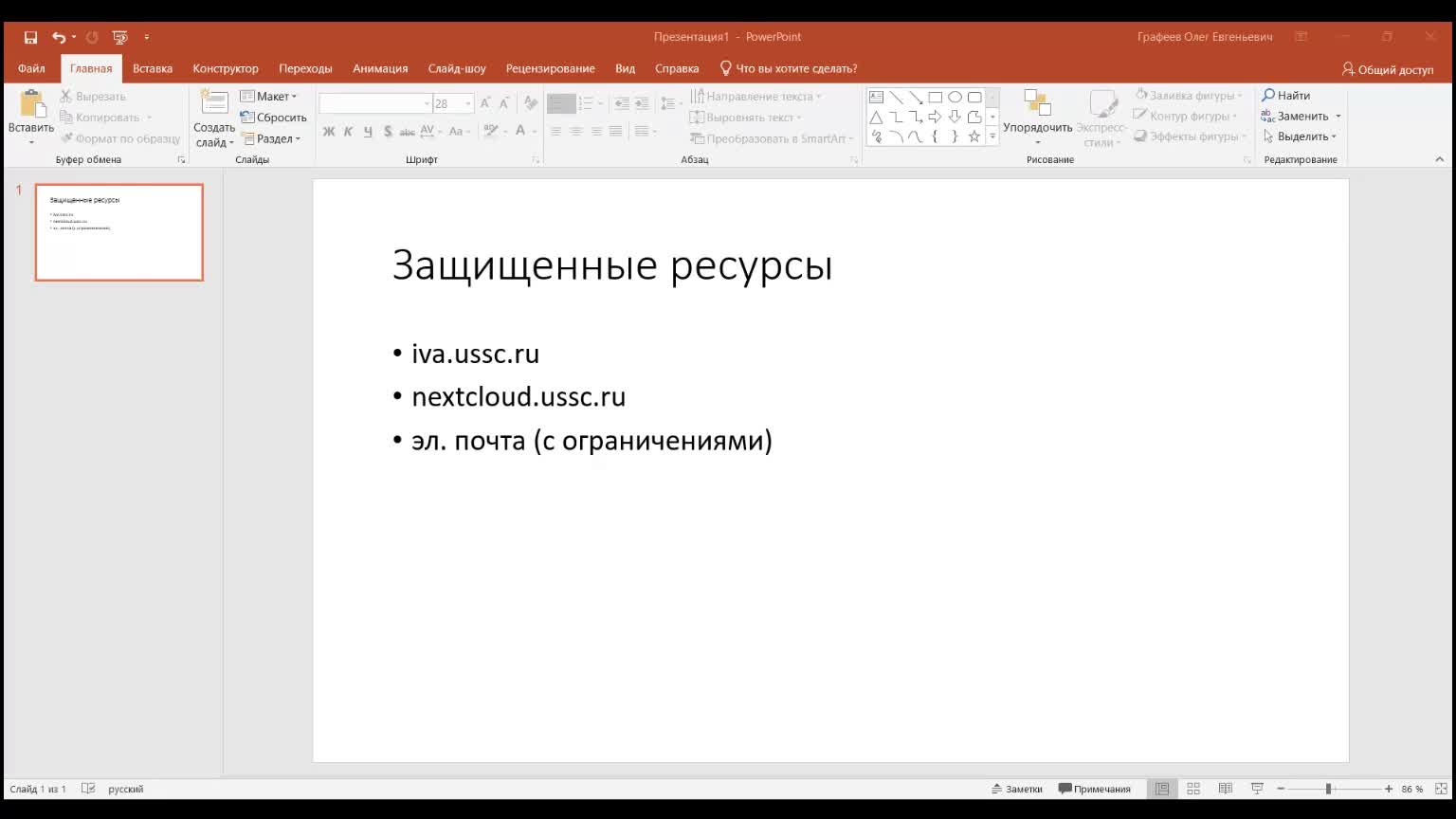Collapse the ribbon with the chevron arrow
This screenshot has height=819, width=1456.
(1440, 160)
